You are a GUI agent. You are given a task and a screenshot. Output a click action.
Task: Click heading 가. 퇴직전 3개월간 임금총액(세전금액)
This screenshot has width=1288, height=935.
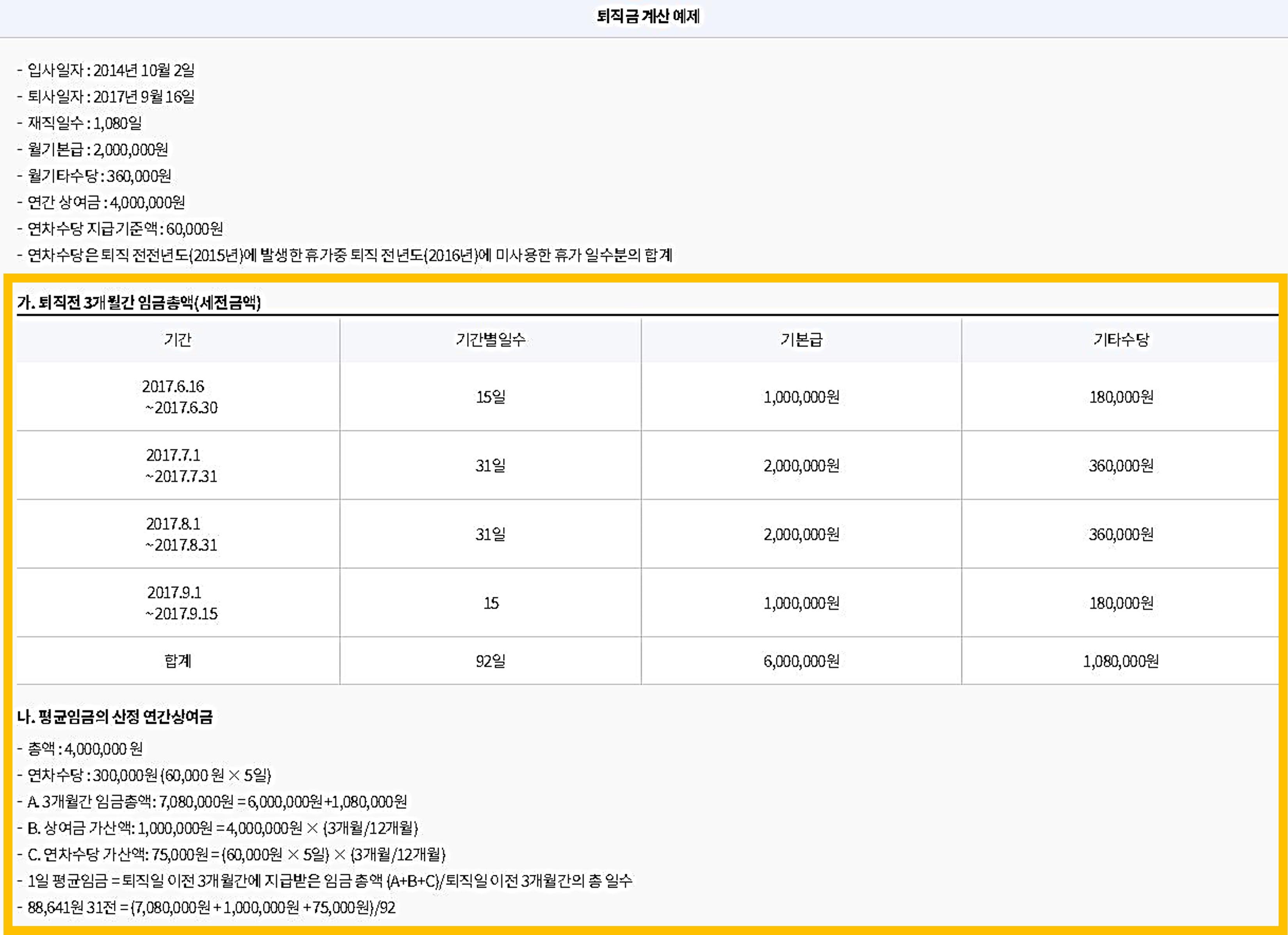click(x=139, y=302)
